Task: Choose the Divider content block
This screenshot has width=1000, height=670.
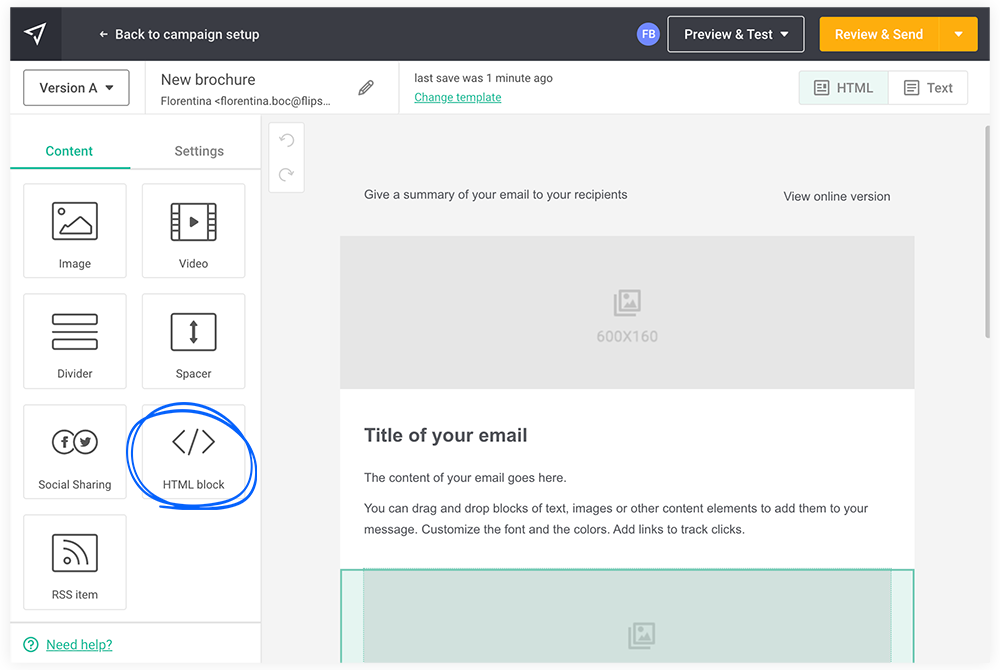Action: (75, 341)
